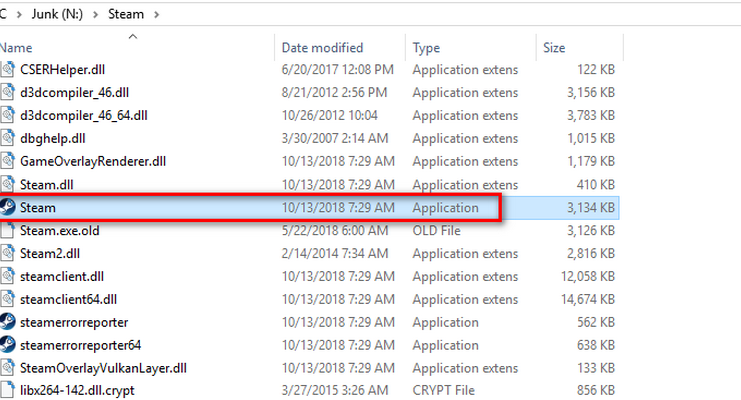Click Steam folder in address path
This screenshot has width=741, height=400.
pos(126,14)
